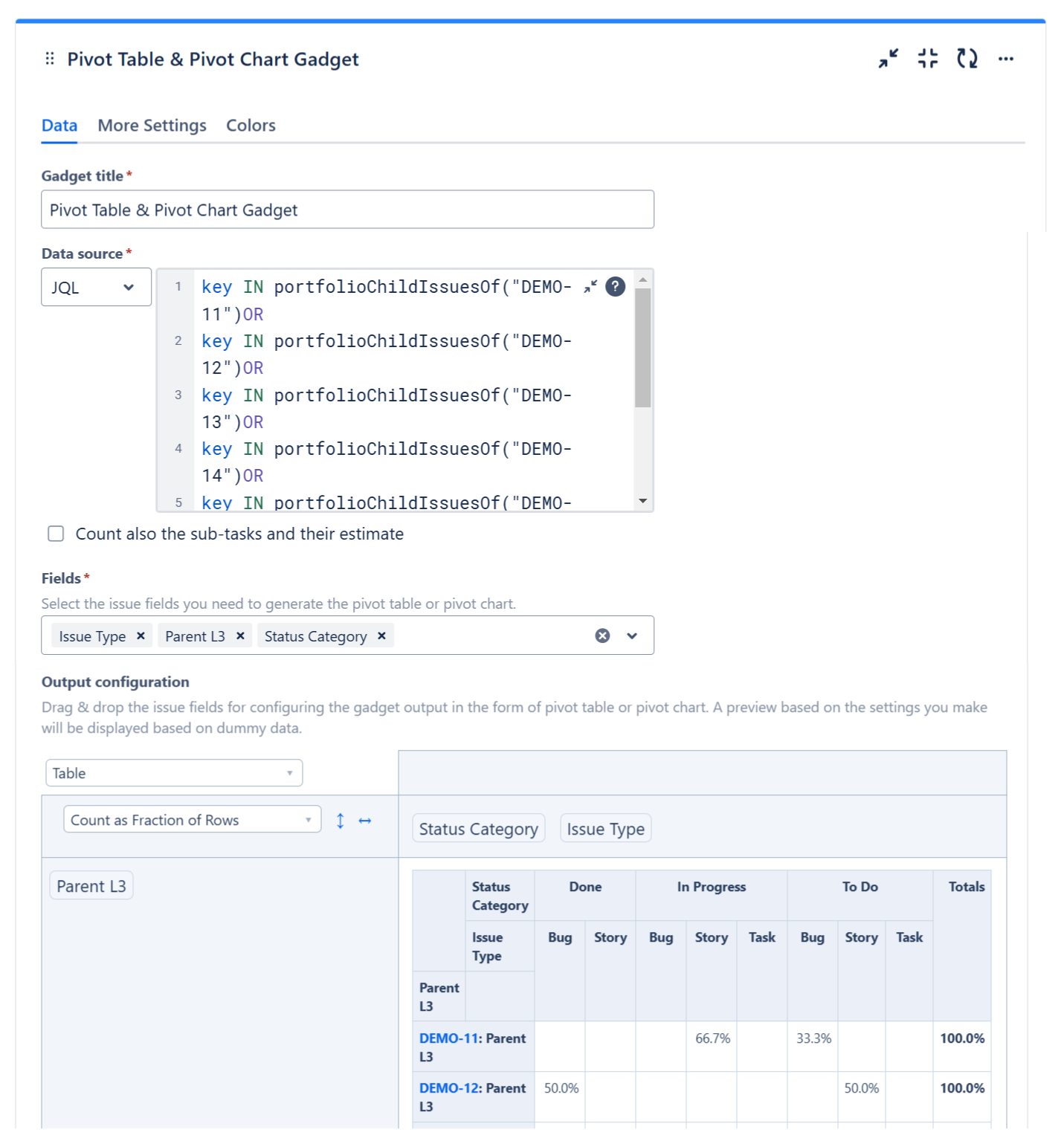Screen dimensions: 1064x1135
Task: Refresh the gadget with the reload icon
Action: click(x=967, y=58)
